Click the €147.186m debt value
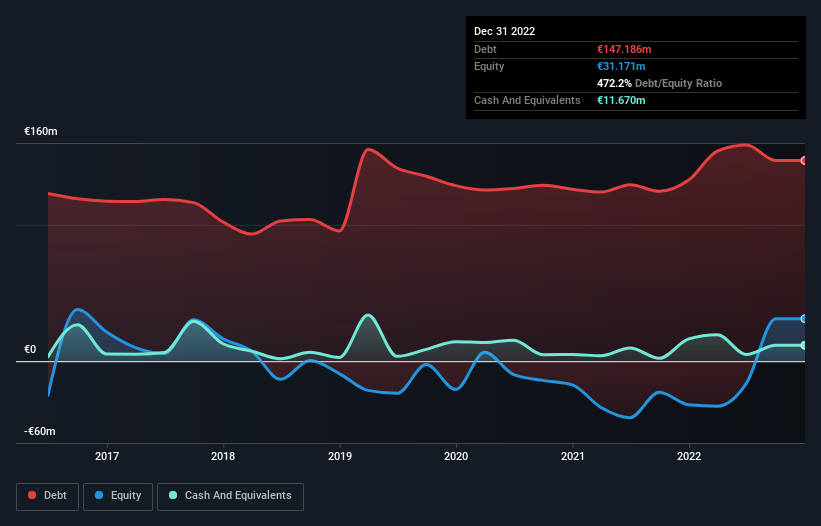The width and height of the screenshot is (821, 526). [624, 49]
